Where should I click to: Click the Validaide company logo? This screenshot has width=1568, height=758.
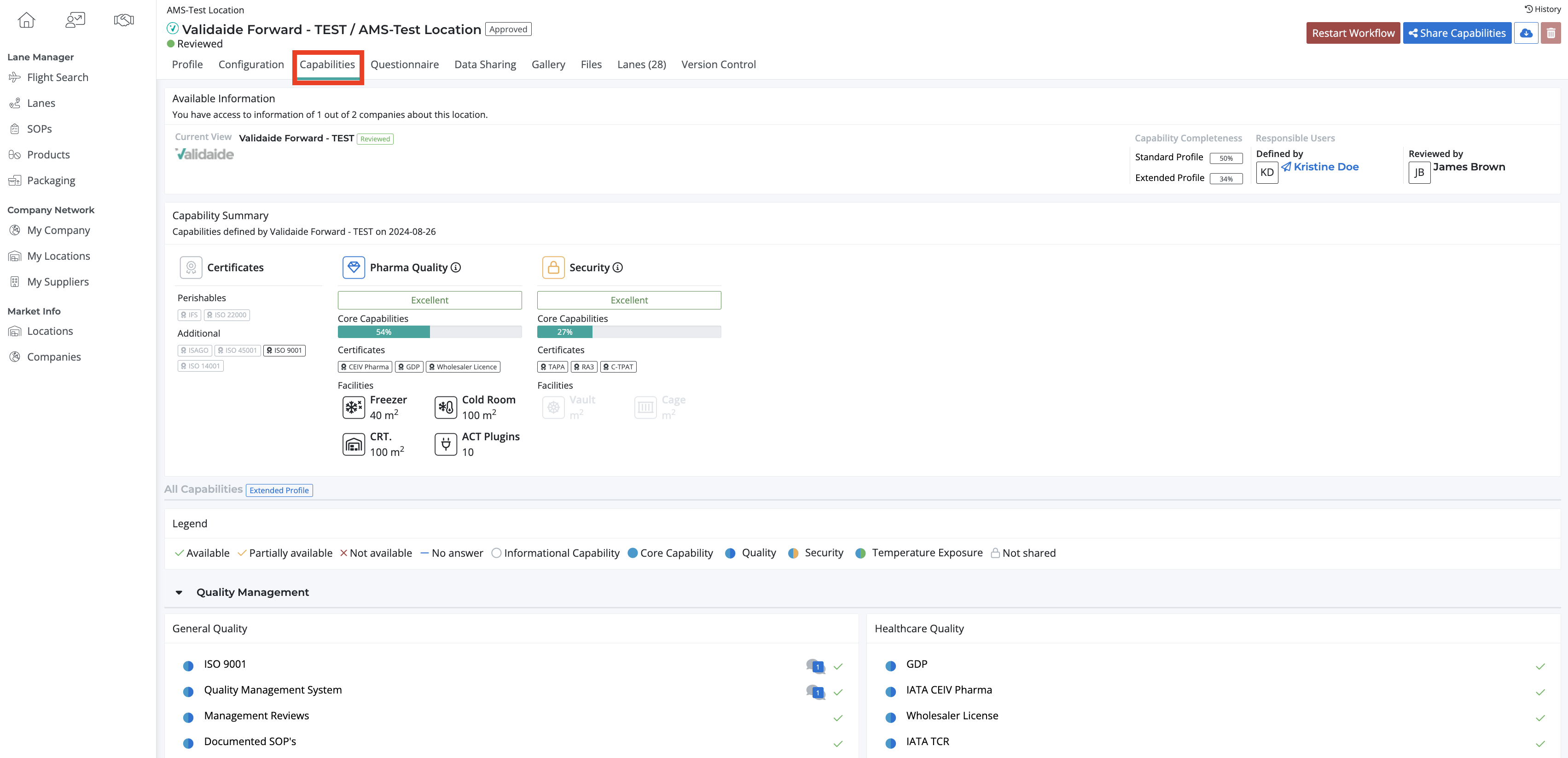204,154
